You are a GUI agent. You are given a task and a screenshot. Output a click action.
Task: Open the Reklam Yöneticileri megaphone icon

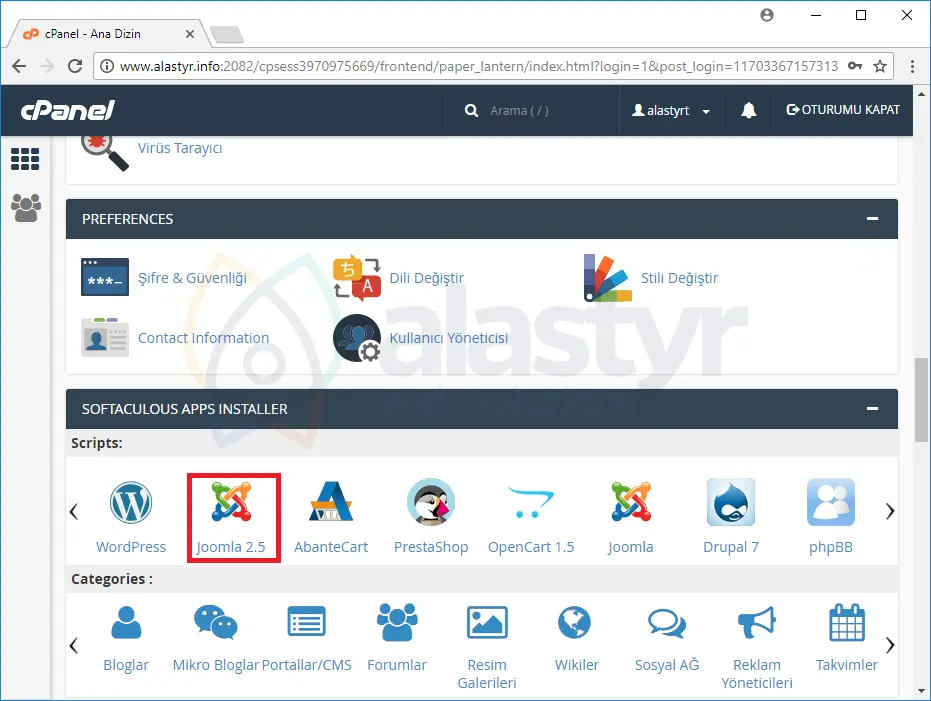pos(757,622)
